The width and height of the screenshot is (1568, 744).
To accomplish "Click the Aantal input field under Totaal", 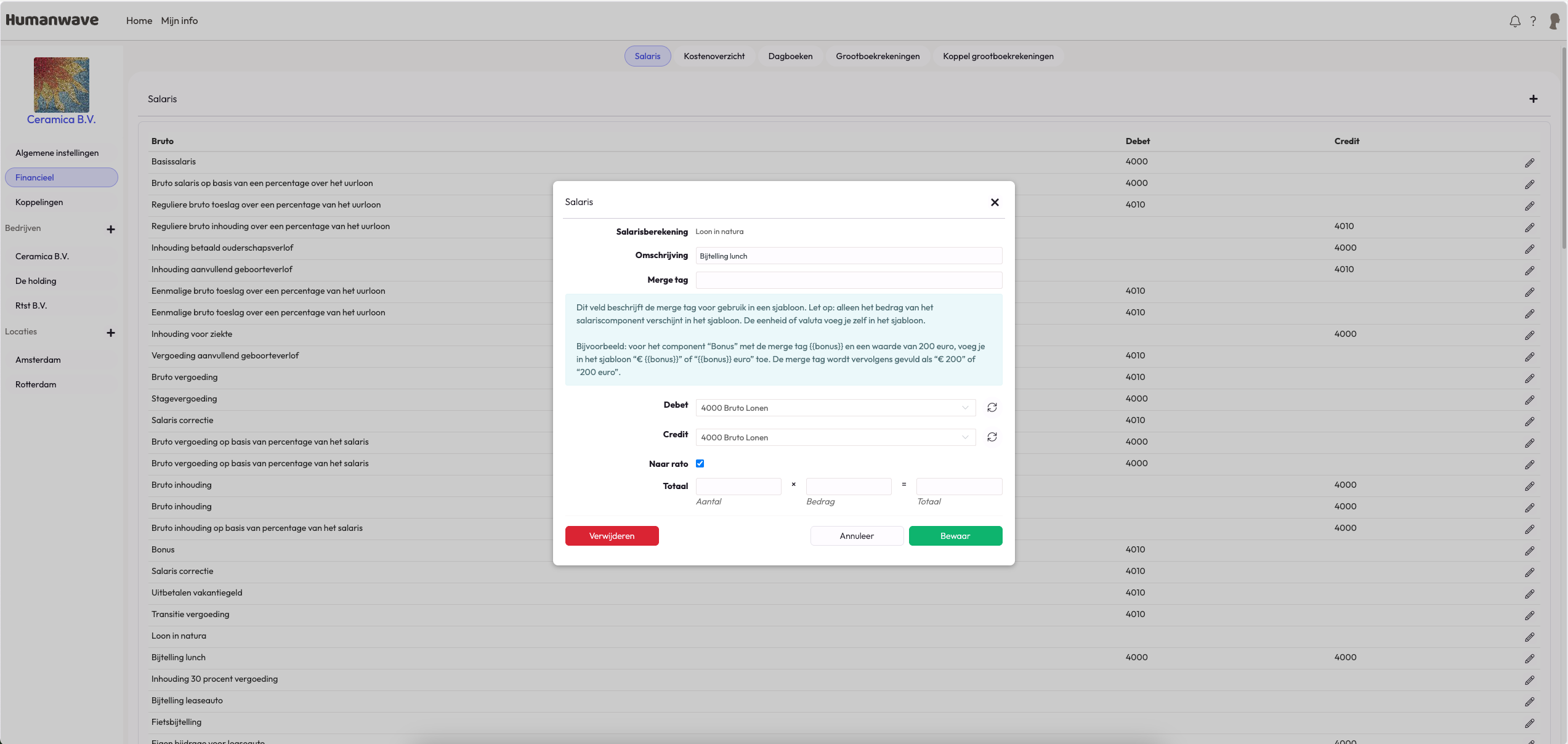I will point(738,487).
